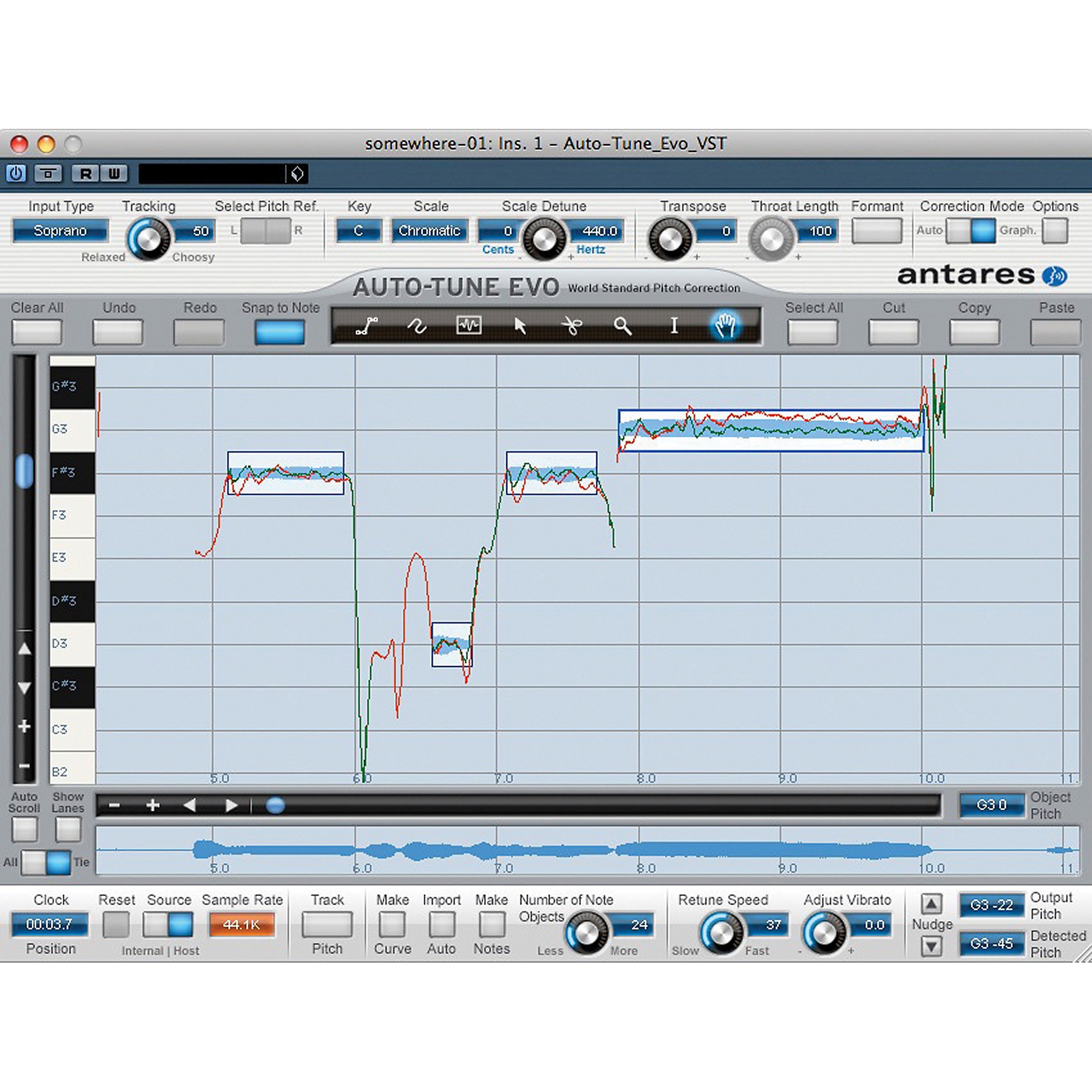Open the Input Type Soprano dropdown
The image size is (1092, 1092).
(60, 230)
